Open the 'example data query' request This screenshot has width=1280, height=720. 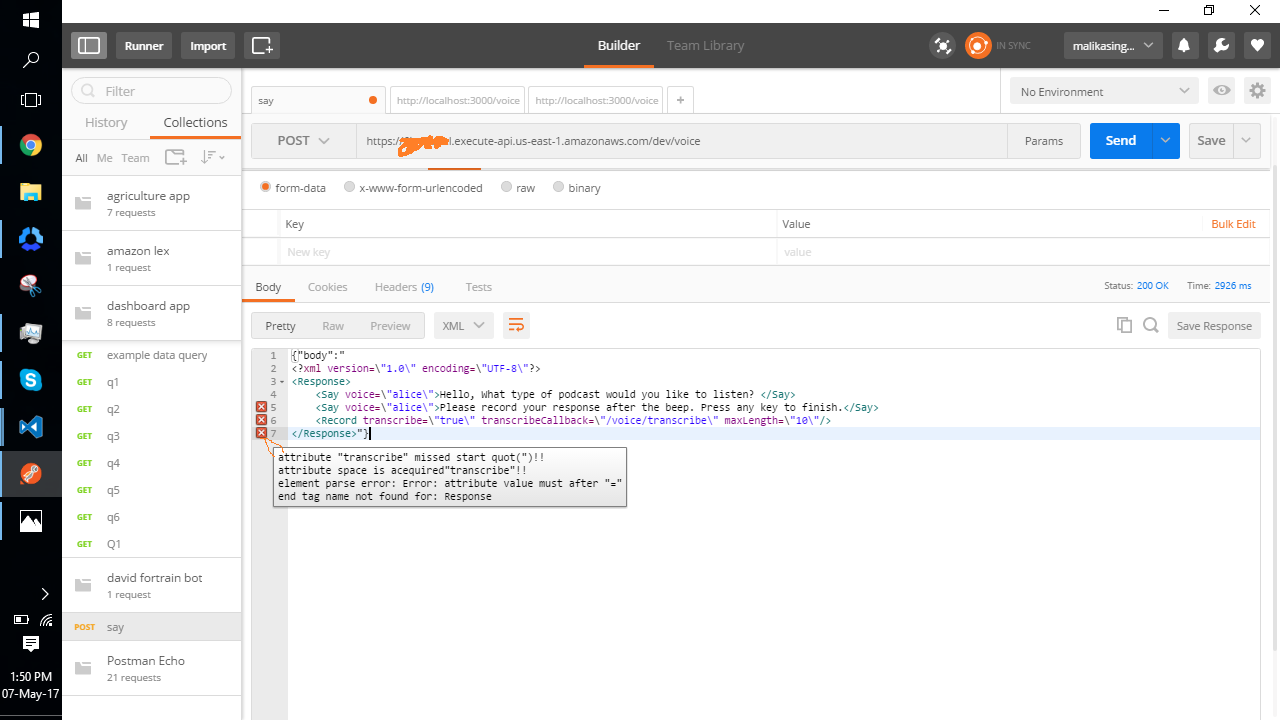tap(152, 355)
